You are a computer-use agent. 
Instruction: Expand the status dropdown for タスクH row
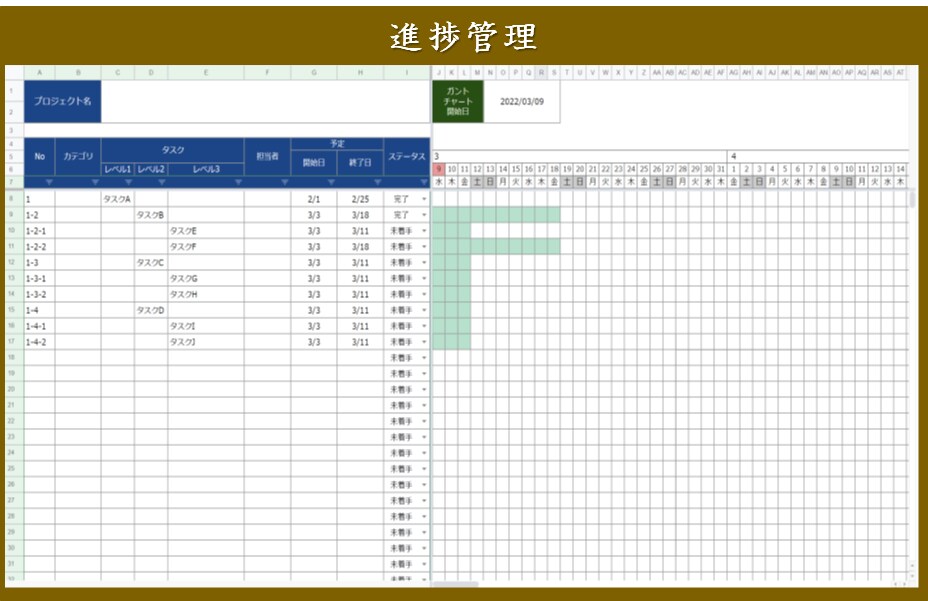click(x=424, y=294)
